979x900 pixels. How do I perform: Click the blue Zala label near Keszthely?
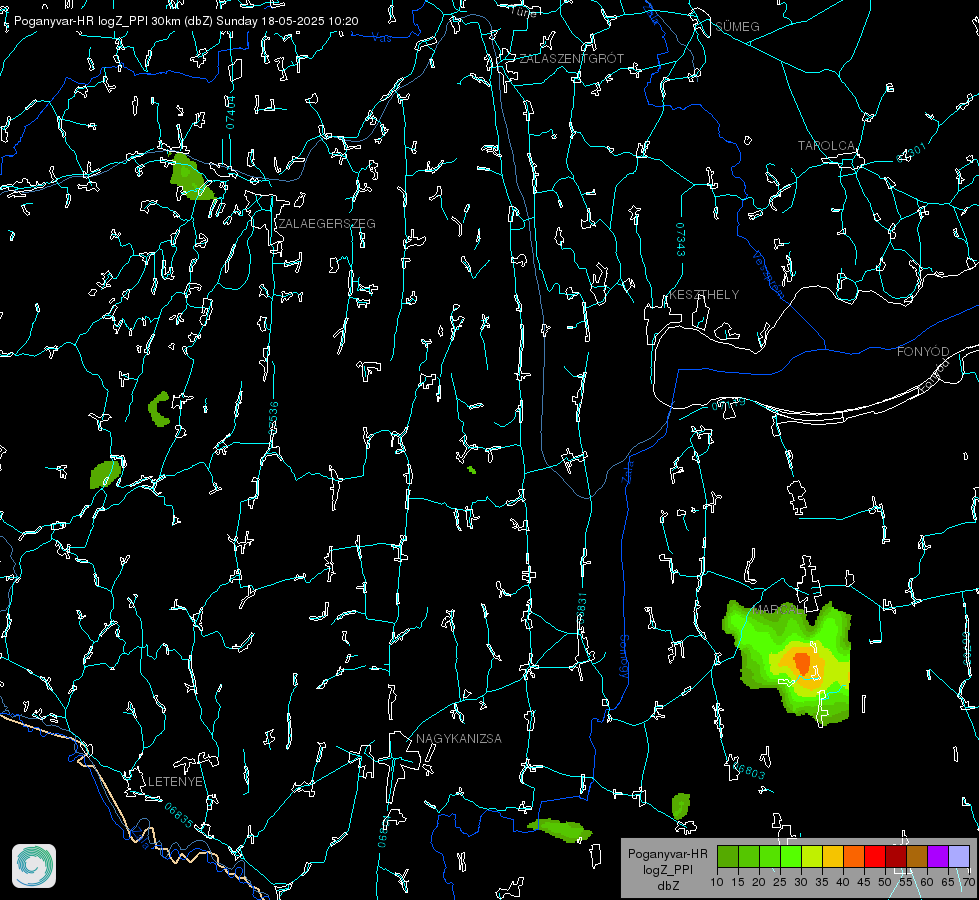628,470
